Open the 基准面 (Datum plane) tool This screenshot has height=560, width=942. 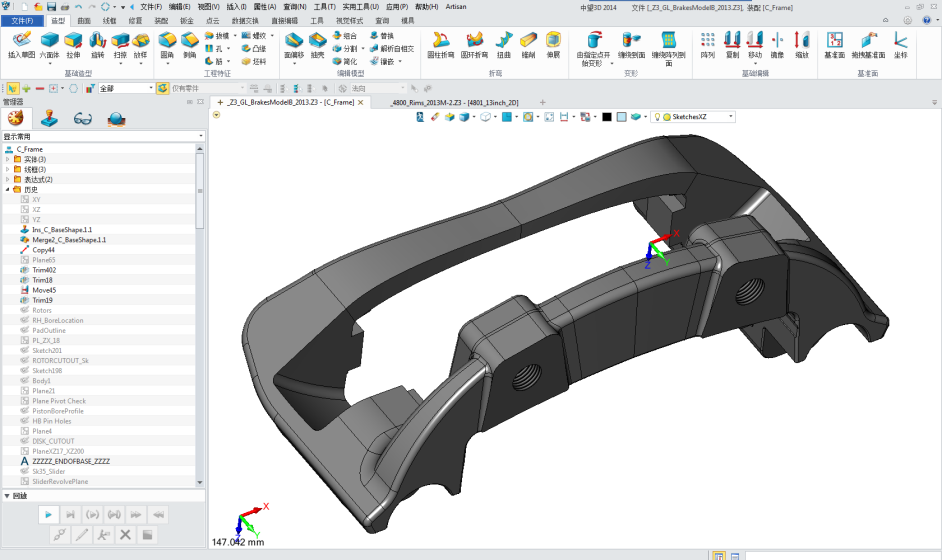[x=834, y=44]
